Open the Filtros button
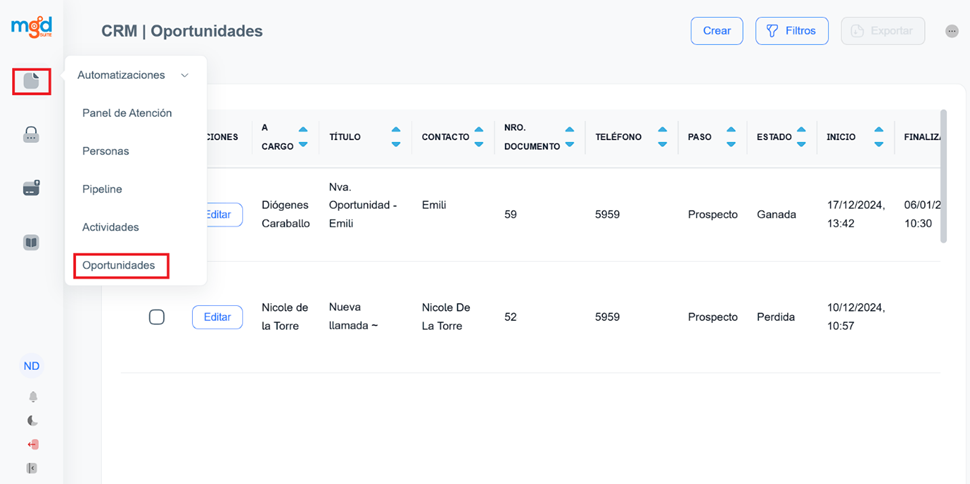This screenshot has width=970, height=484. point(791,31)
